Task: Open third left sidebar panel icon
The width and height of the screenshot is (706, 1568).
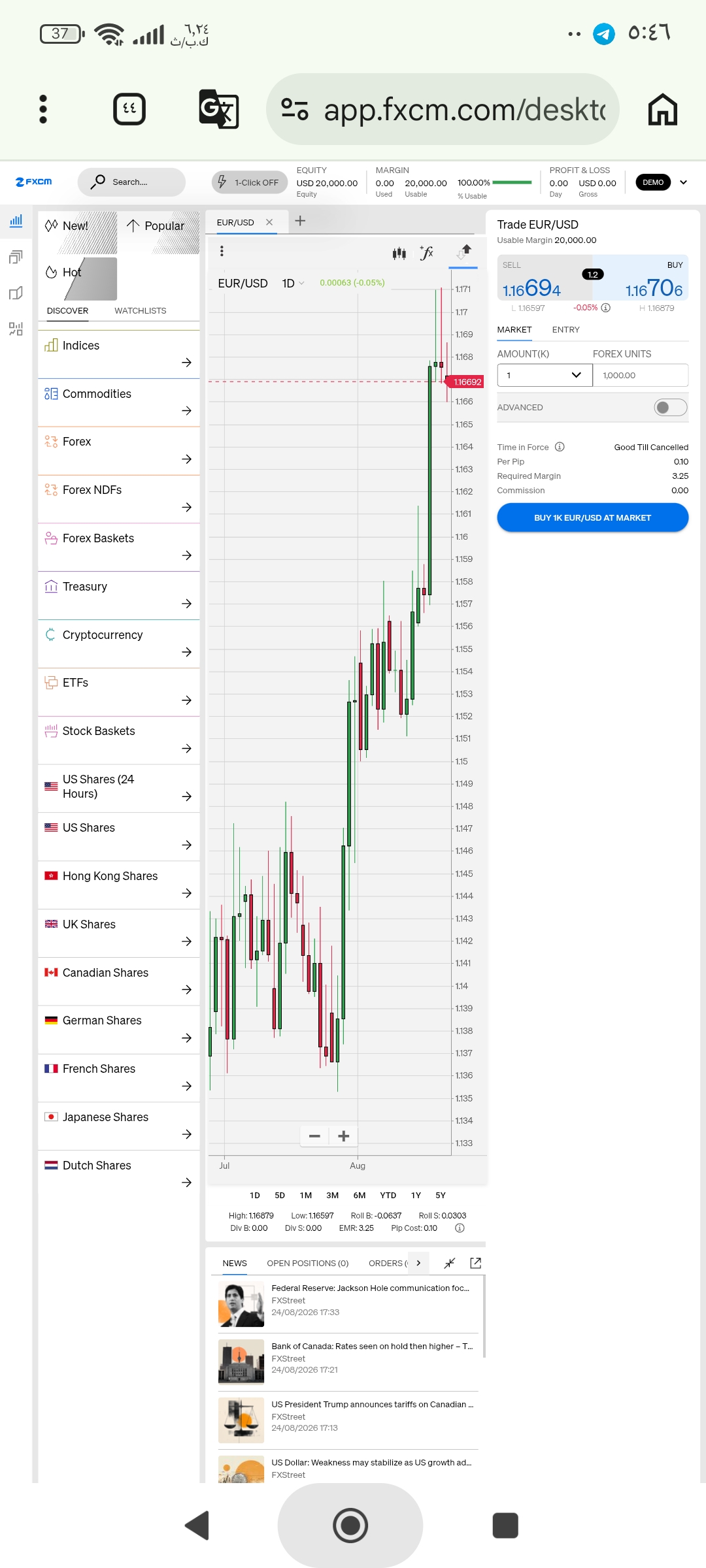Action: (16, 293)
